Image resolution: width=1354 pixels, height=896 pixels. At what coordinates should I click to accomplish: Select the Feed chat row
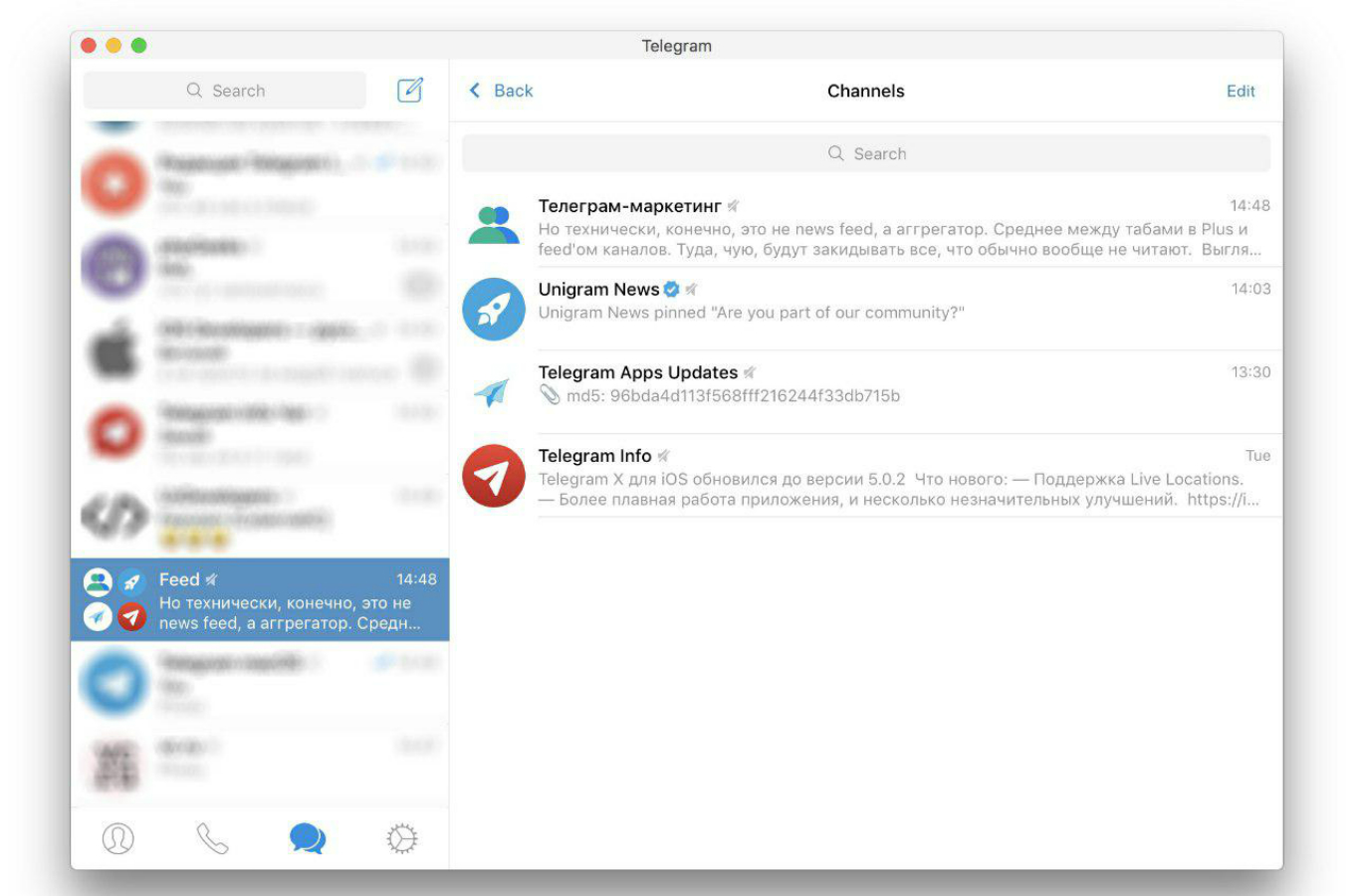pos(260,599)
